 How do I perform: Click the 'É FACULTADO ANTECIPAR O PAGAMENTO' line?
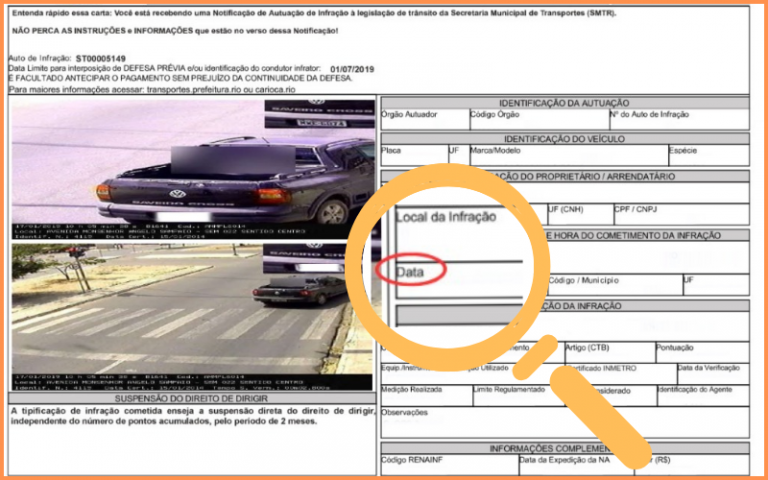(x=181, y=78)
